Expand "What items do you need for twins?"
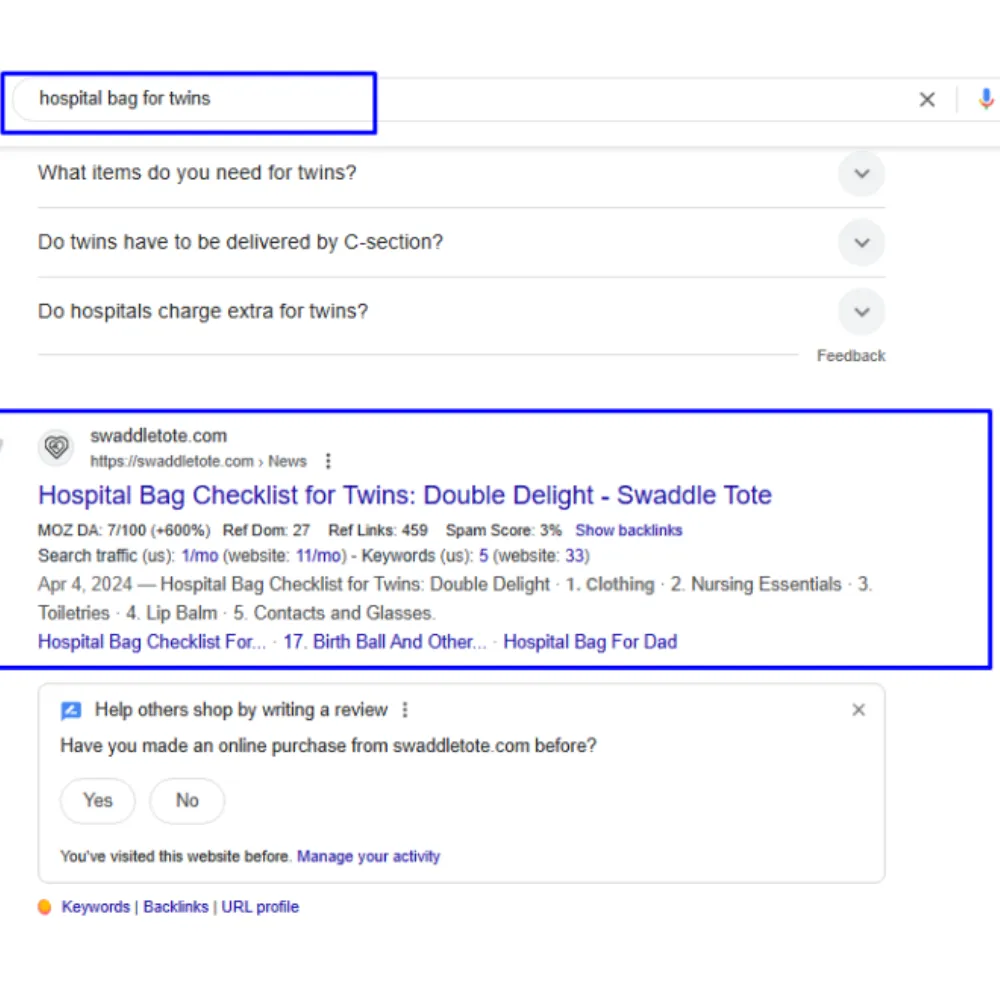1000x1000 pixels. 861,173
